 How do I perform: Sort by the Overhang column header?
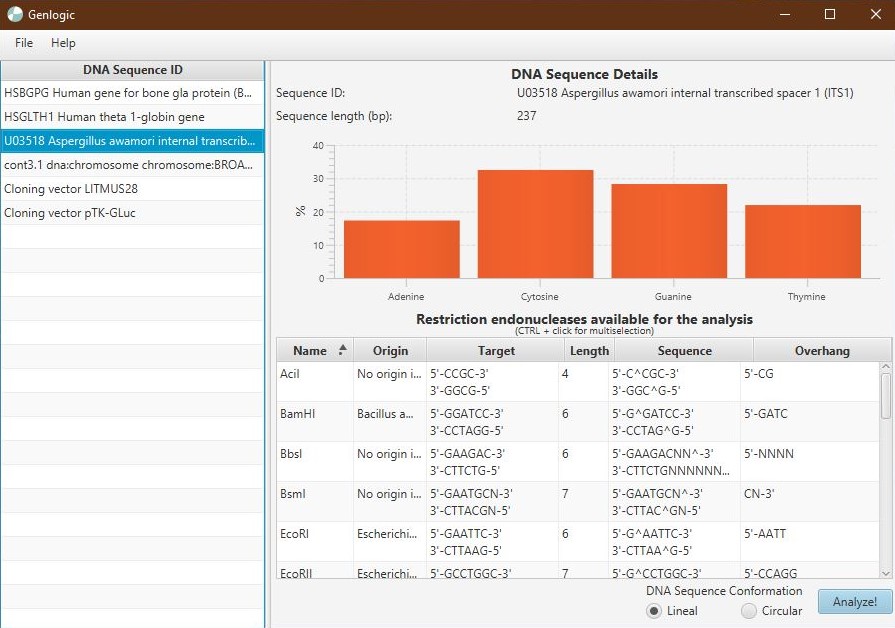tap(822, 350)
